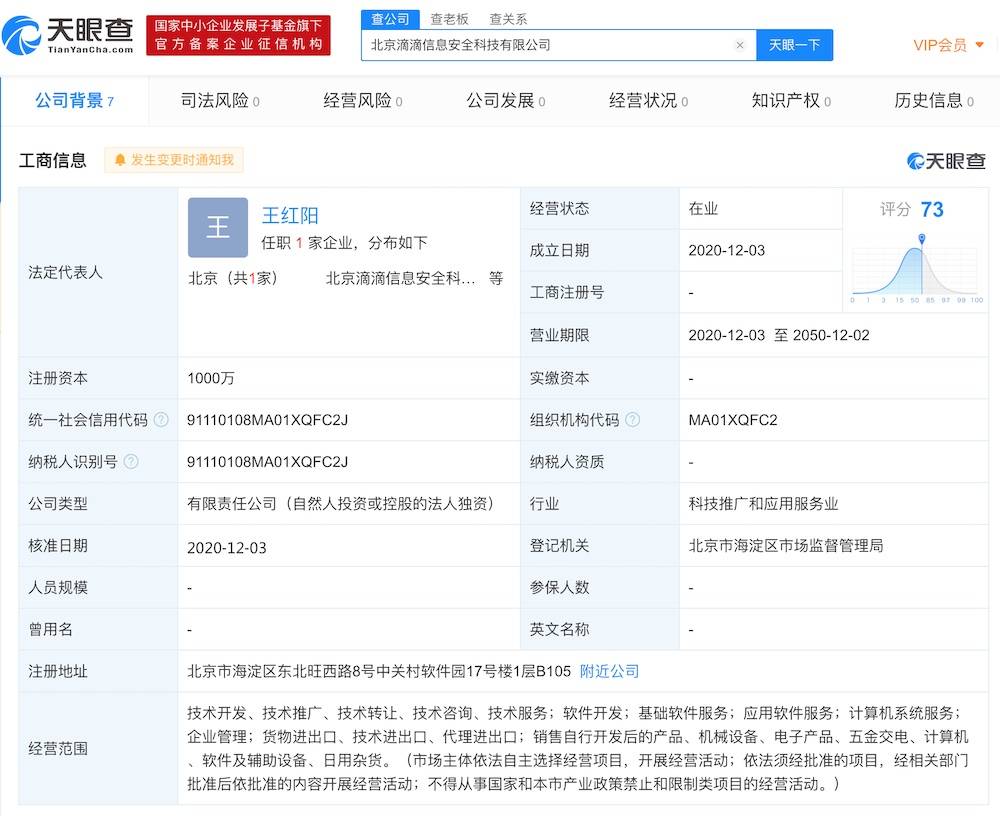
Task: Click the score distribution chart
Action: pyautogui.click(x=915, y=268)
